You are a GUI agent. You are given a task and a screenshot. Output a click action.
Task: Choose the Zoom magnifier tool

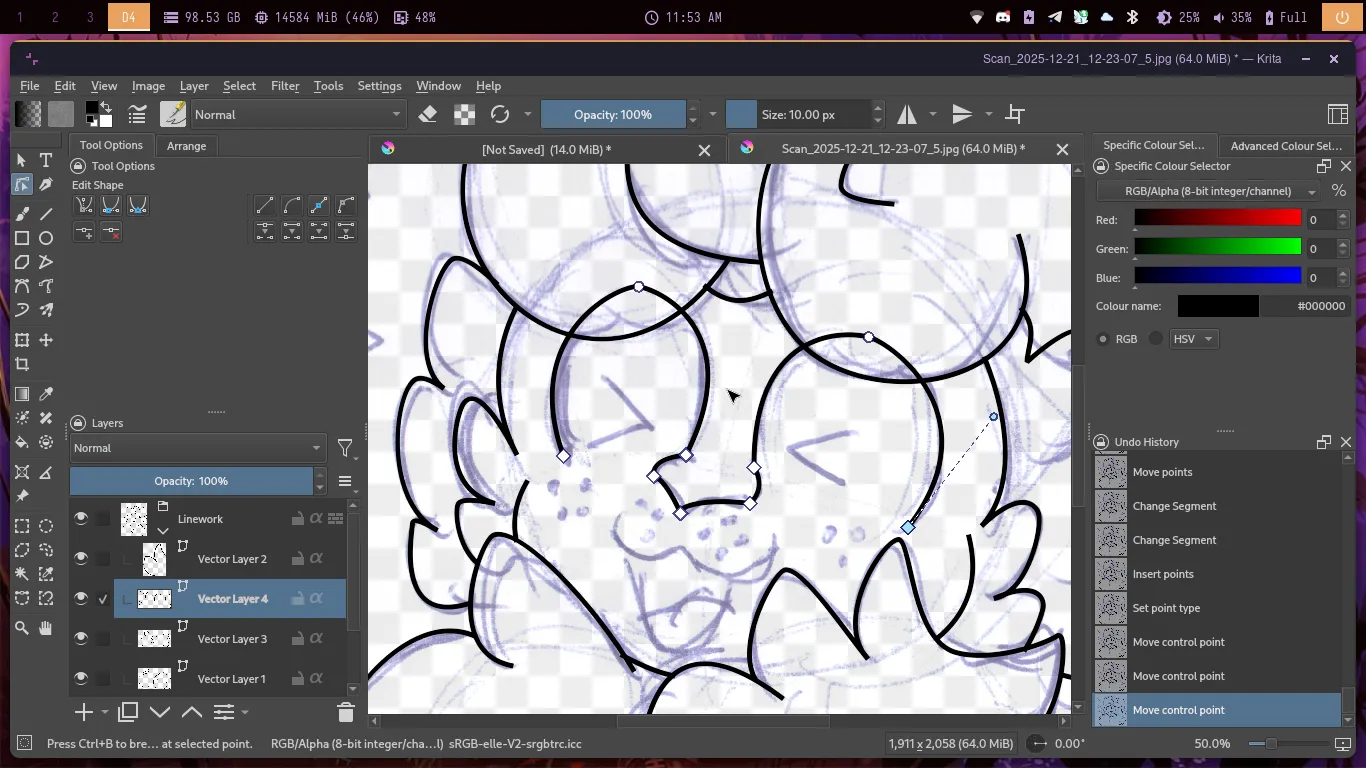tap(22, 628)
